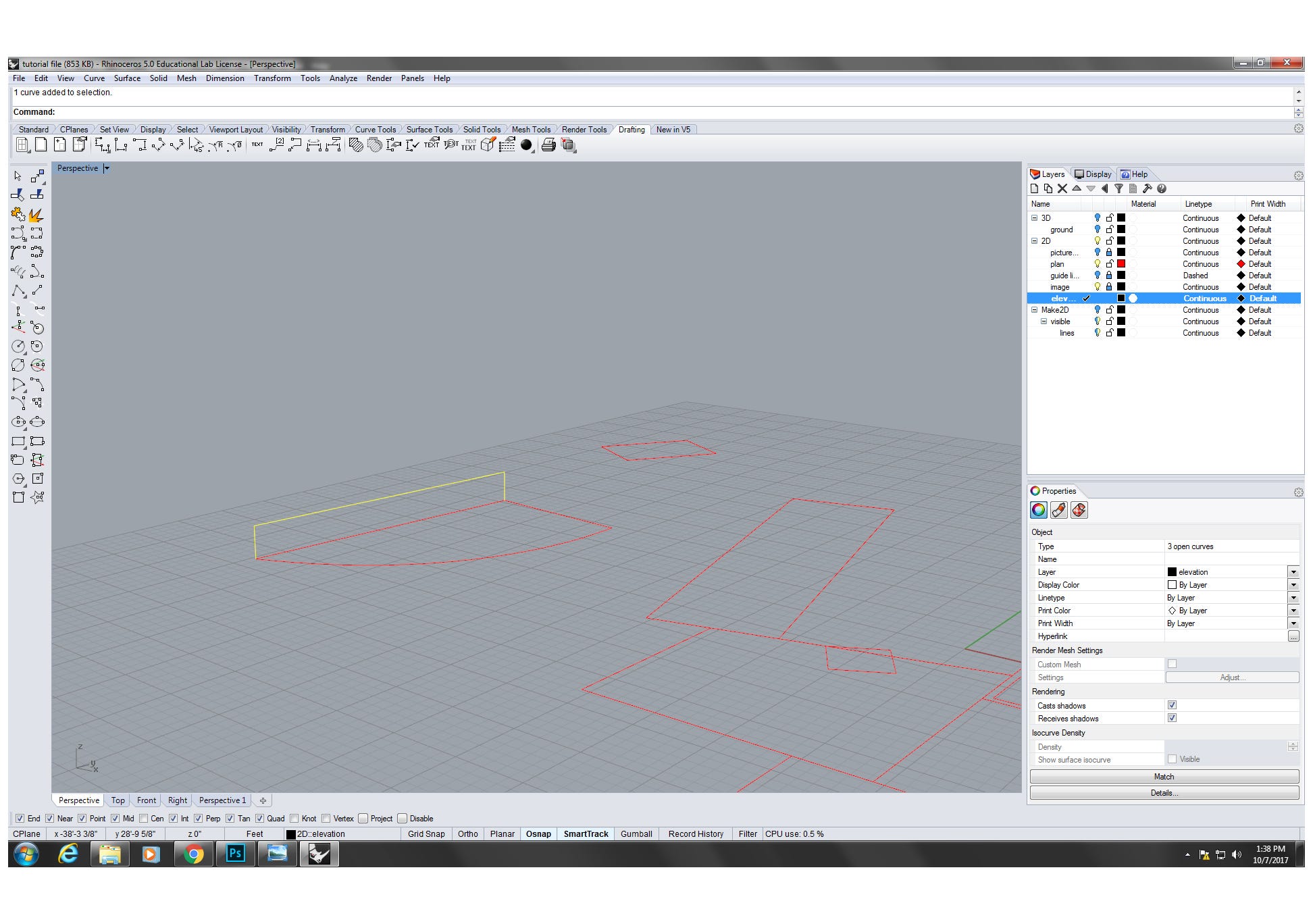This screenshot has width=1313, height=924.
Task: Click the delete layer X icon
Action: tap(1062, 189)
